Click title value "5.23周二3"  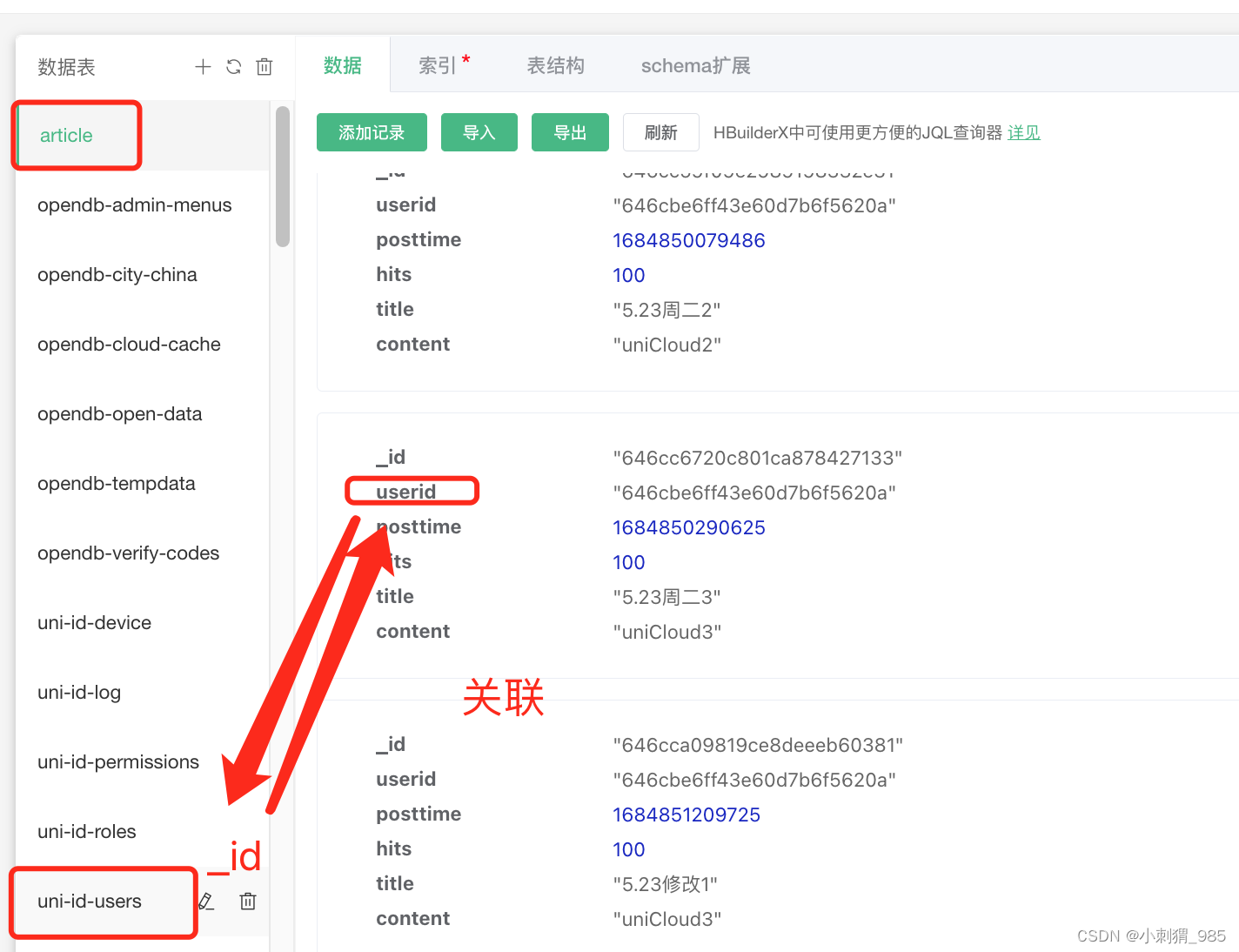(x=666, y=597)
